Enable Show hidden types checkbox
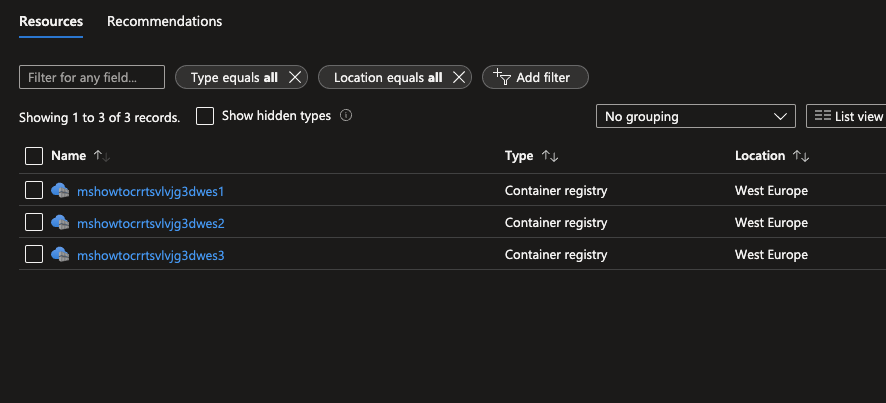The width and height of the screenshot is (886, 403). [x=205, y=116]
